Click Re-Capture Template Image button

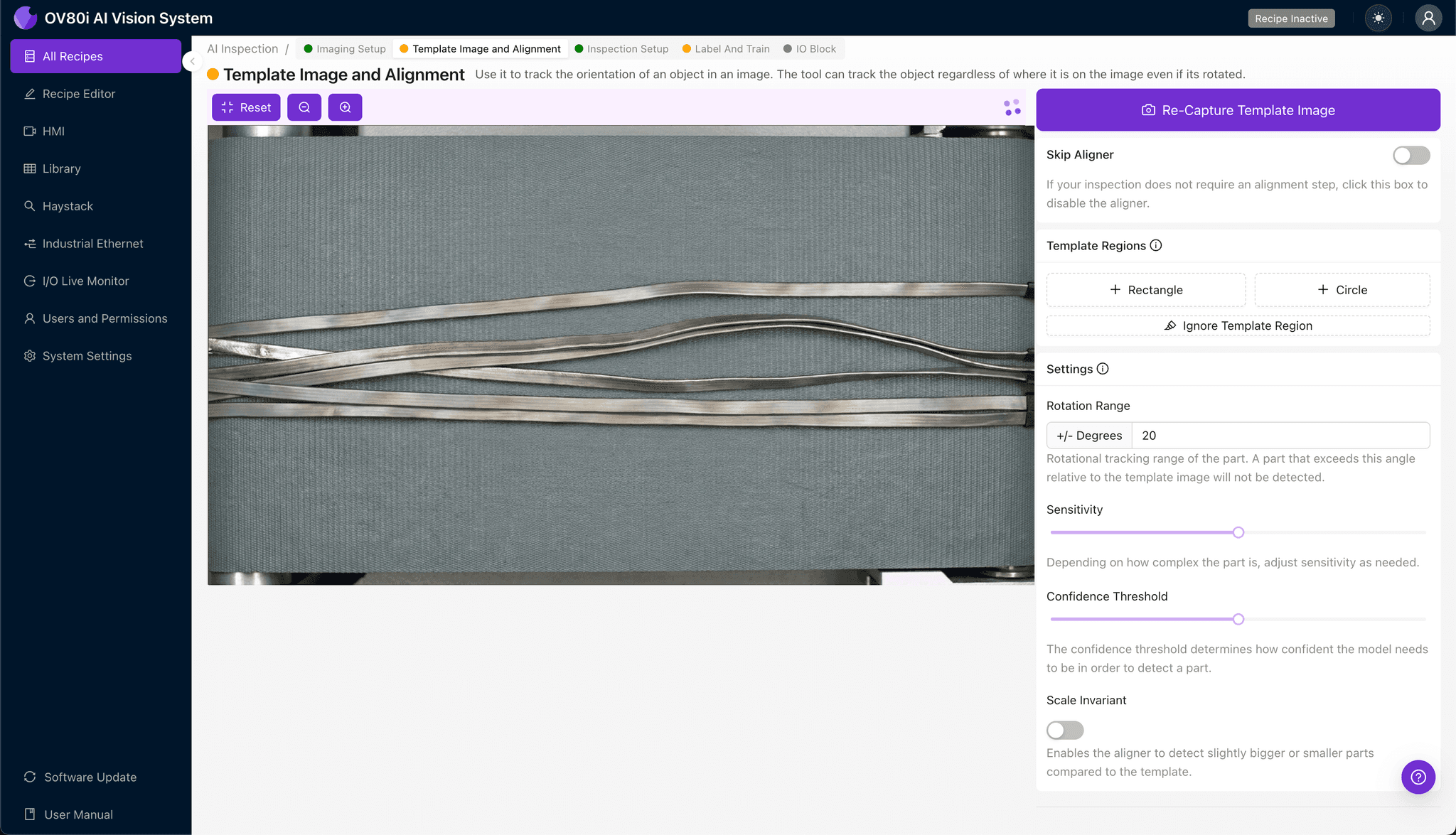(x=1238, y=110)
